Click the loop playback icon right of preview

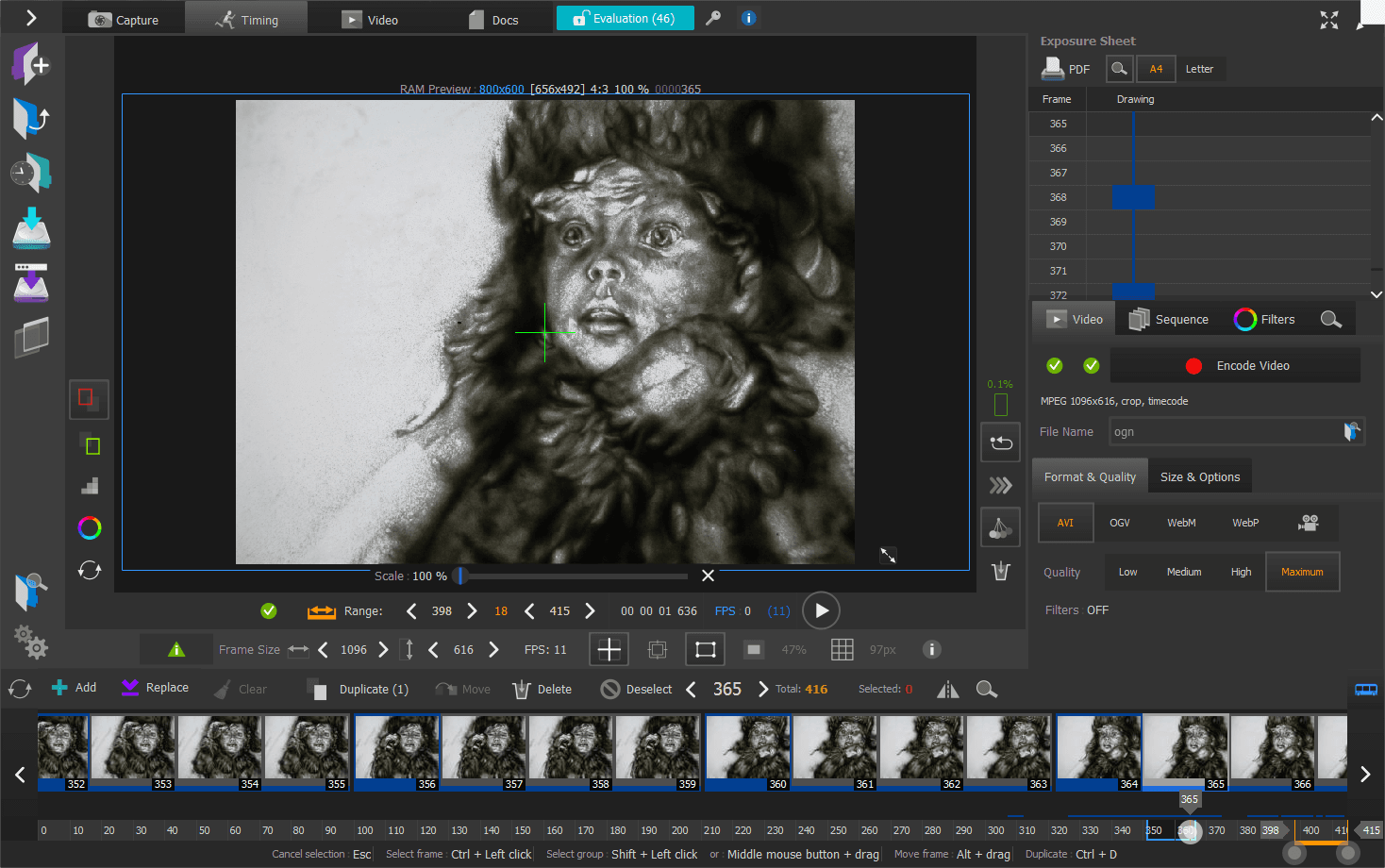(x=1000, y=442)
